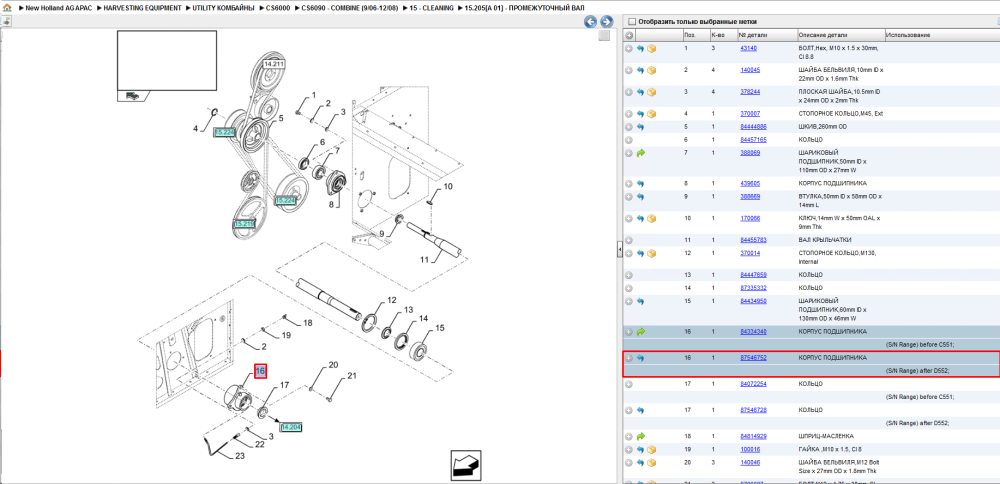The image size is (1000, 484).
Task: Click reference label 15.210 on diagram
Action: 245,224
